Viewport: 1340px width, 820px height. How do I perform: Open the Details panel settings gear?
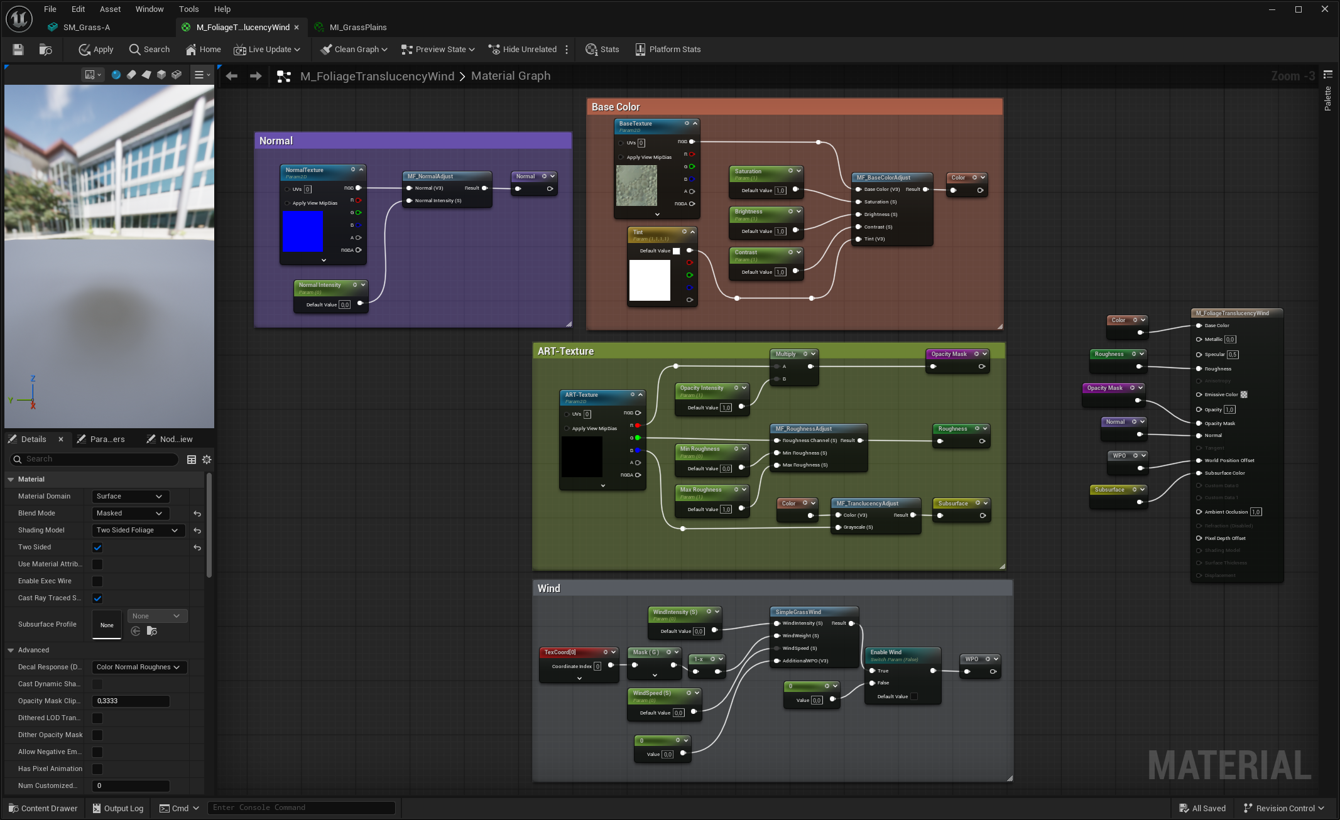[x=207, y=460]
